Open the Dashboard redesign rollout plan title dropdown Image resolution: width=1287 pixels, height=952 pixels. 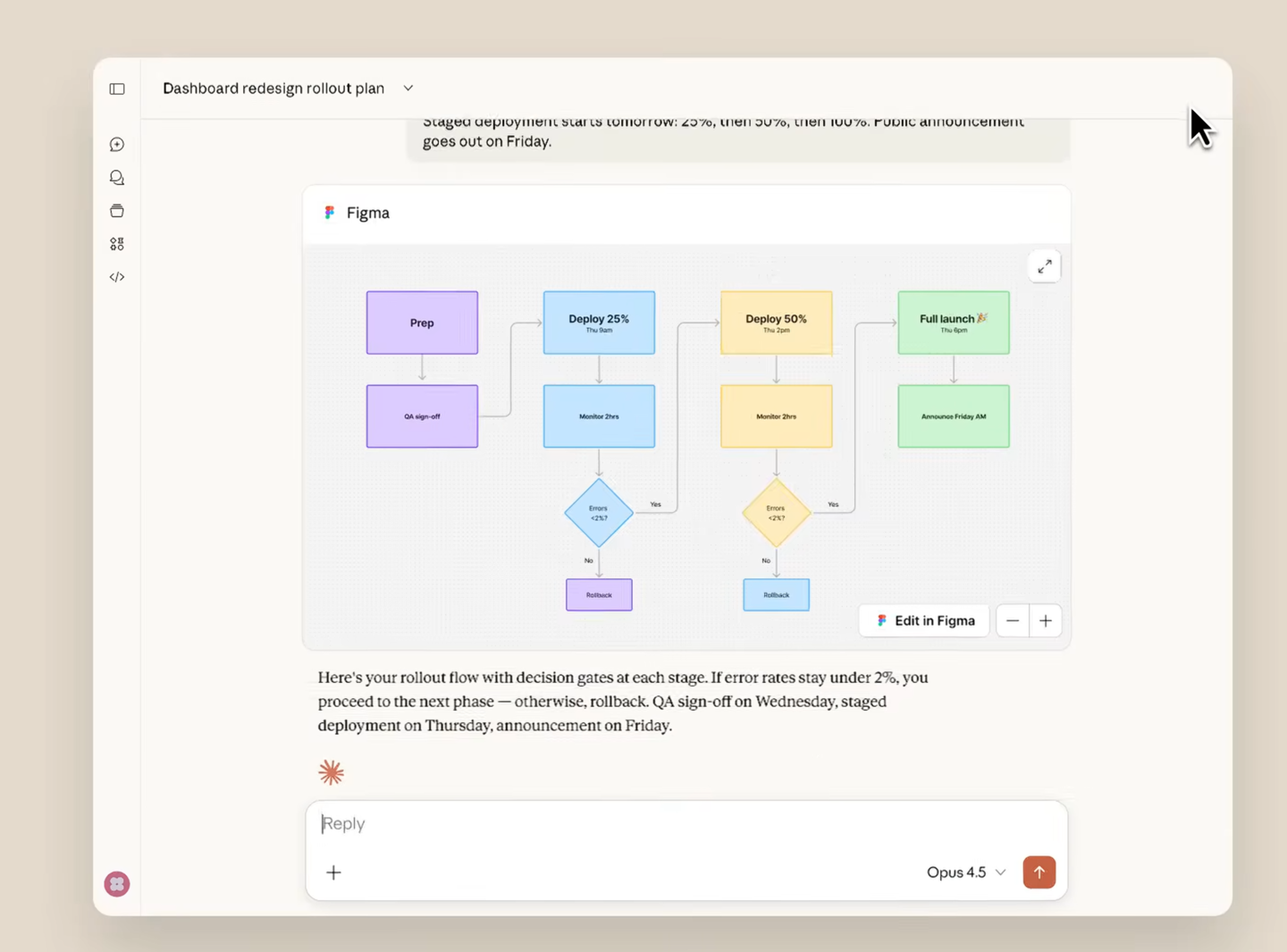click(x=408, y=88)
